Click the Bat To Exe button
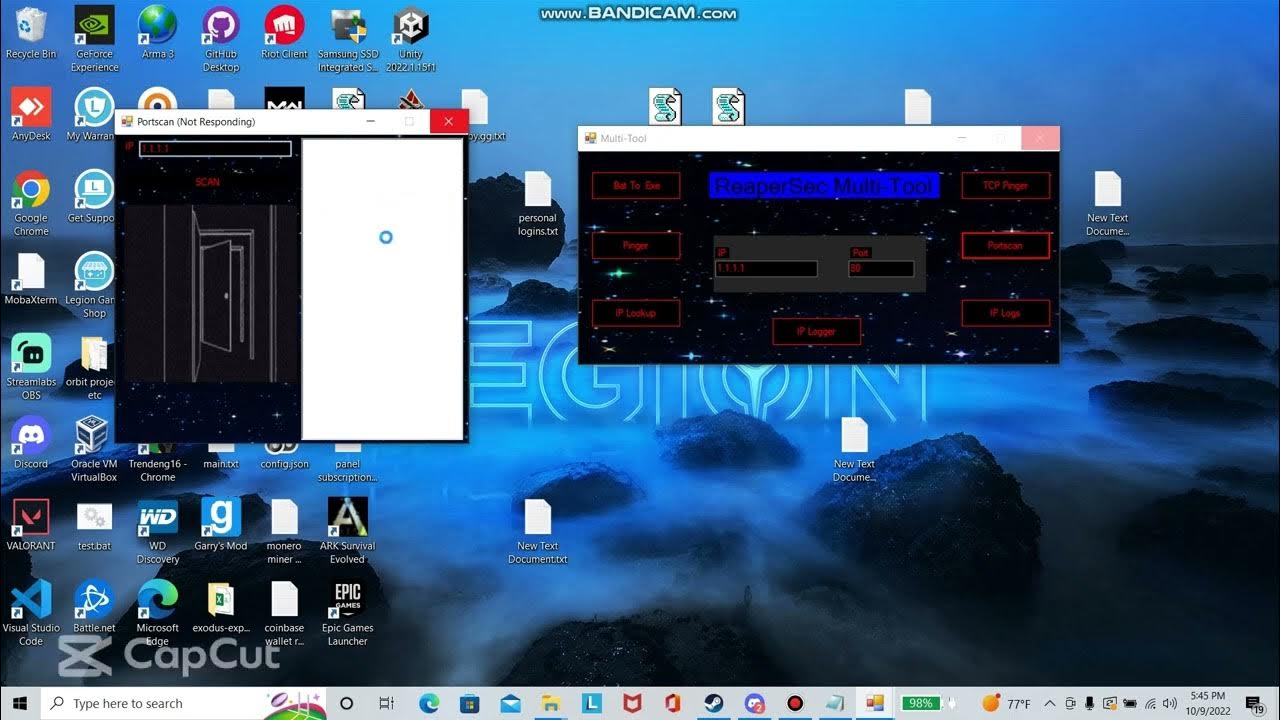Viewport: 1280px width, 720px height. click(x=636, y=186)
